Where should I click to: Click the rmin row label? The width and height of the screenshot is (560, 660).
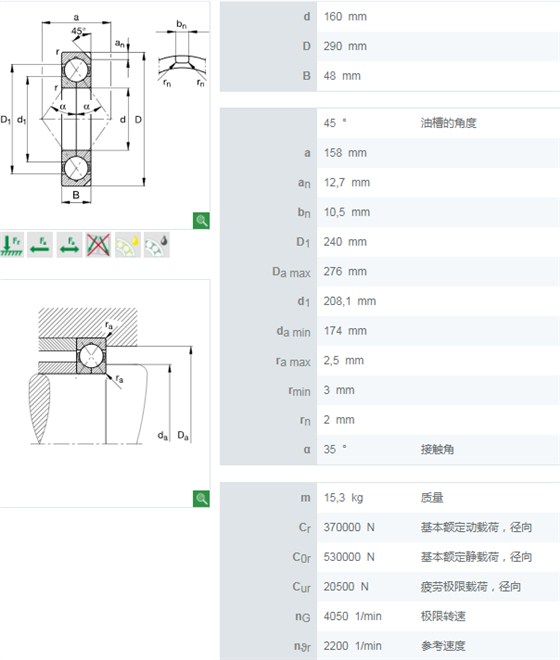[299, 391]
